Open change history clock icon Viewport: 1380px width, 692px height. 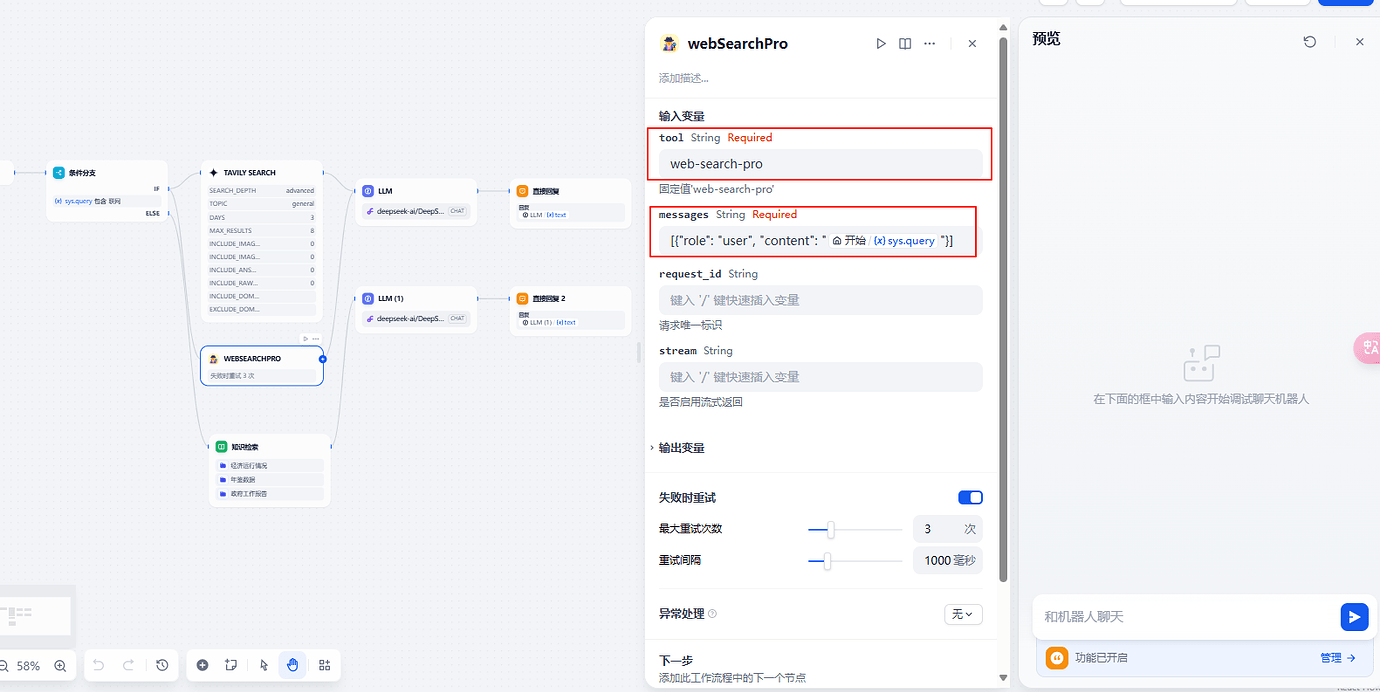pos(162,665)
